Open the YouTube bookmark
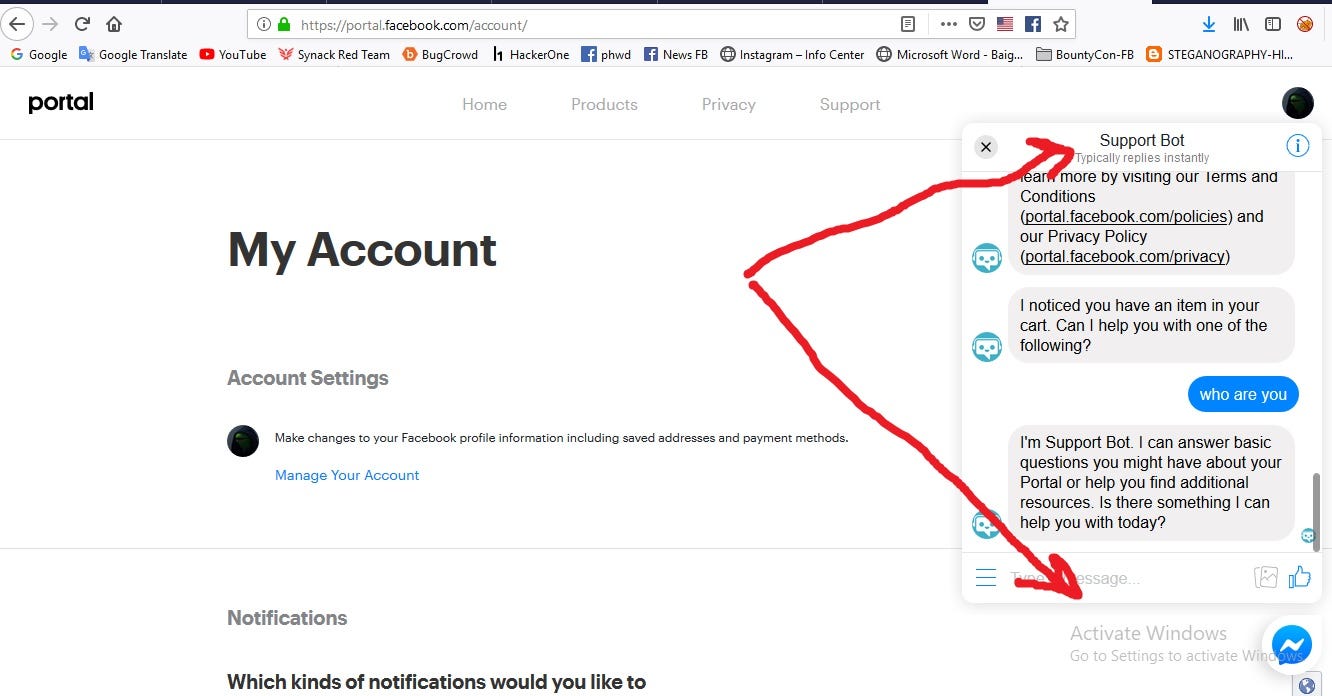 coord(233,54)
